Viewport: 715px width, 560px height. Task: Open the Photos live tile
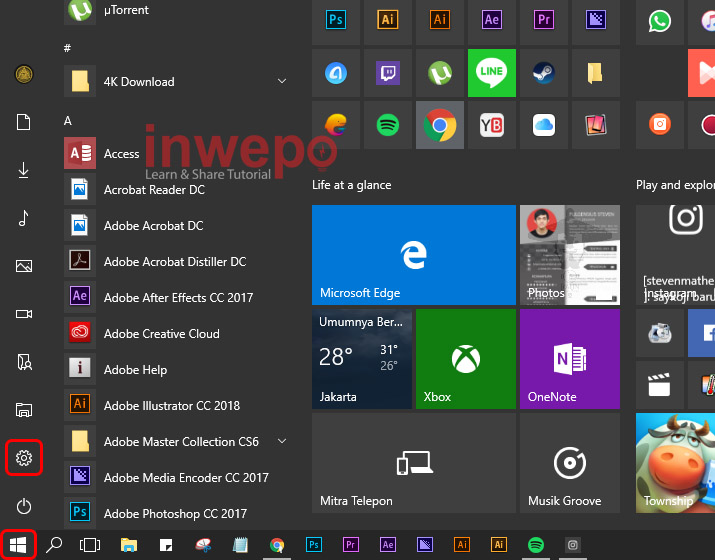570,254
